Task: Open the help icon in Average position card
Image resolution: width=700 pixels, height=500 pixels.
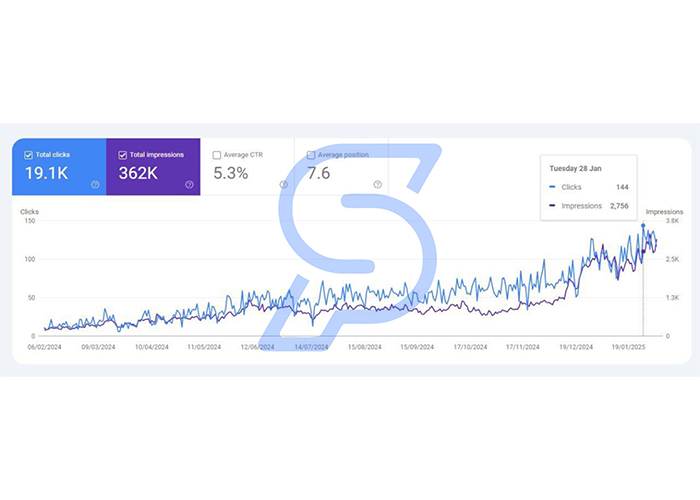Action: [x=378, y=184]
